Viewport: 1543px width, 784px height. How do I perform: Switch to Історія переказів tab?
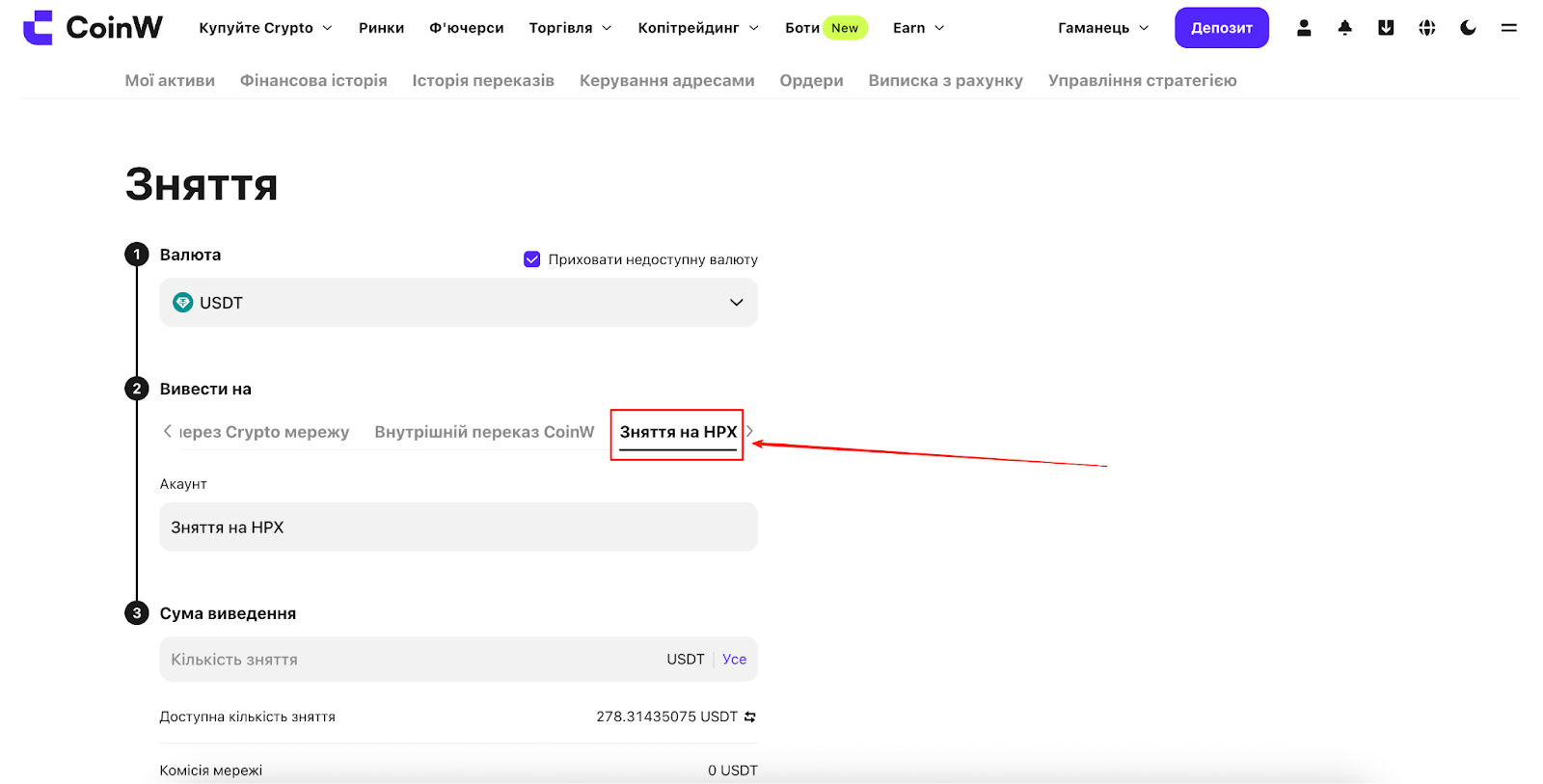point(483,81)
